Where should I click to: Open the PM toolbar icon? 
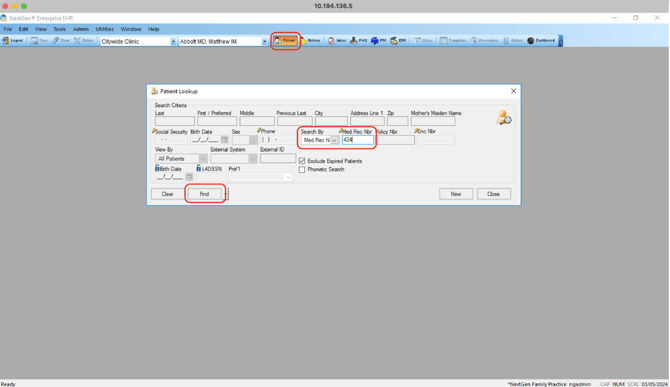pos(379,41)
